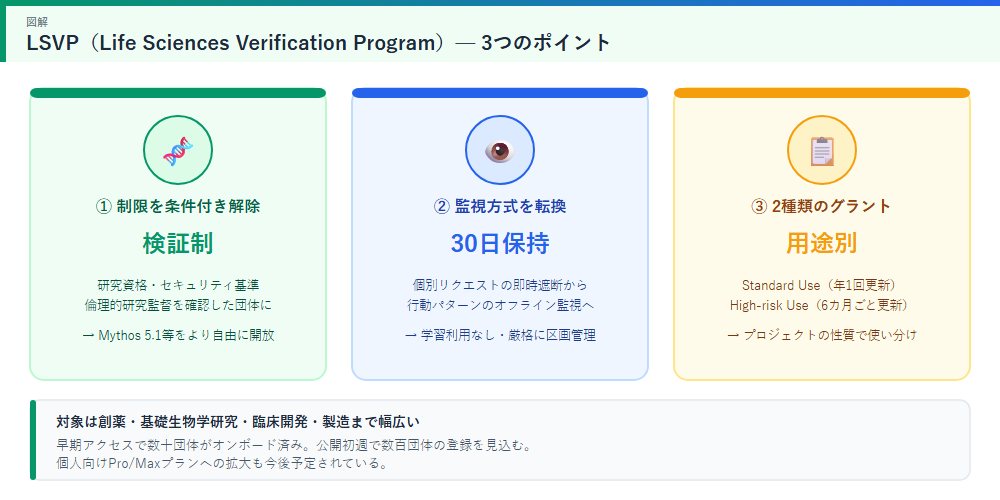Click the large orange text "用途別"
Viewport: 1000px width, 500px height.
822,244
